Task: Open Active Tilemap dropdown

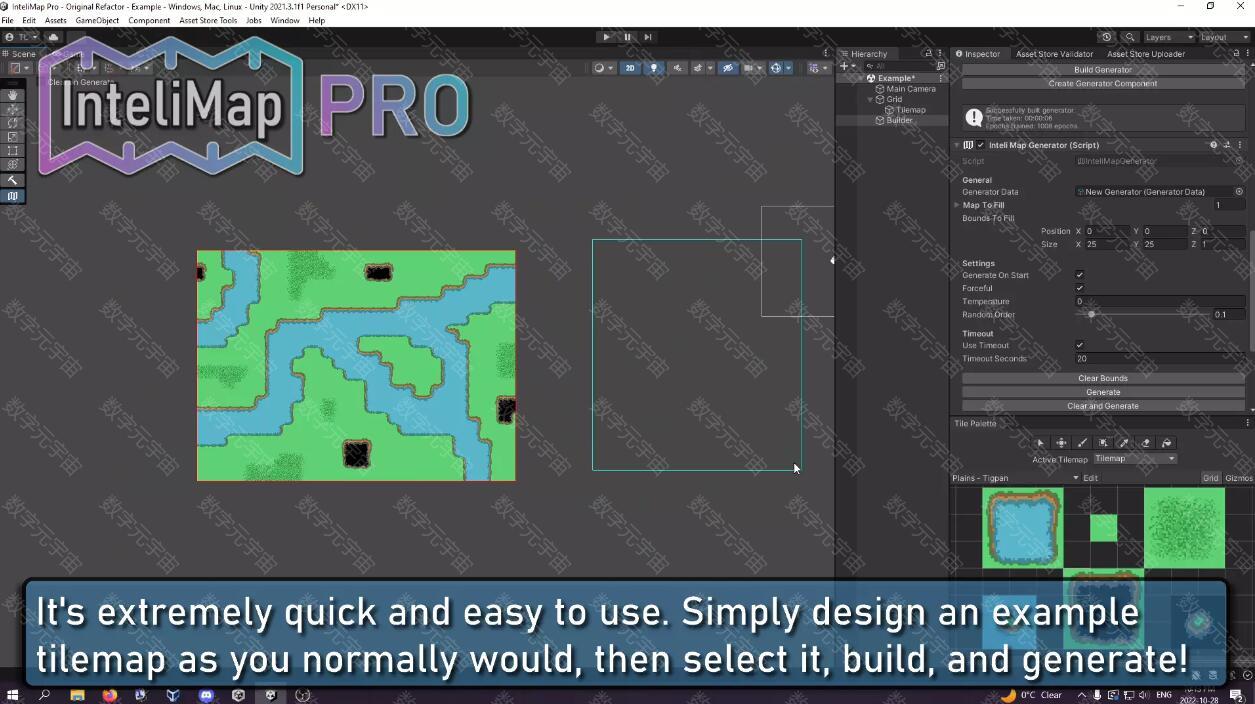Action: [1134, 459]
